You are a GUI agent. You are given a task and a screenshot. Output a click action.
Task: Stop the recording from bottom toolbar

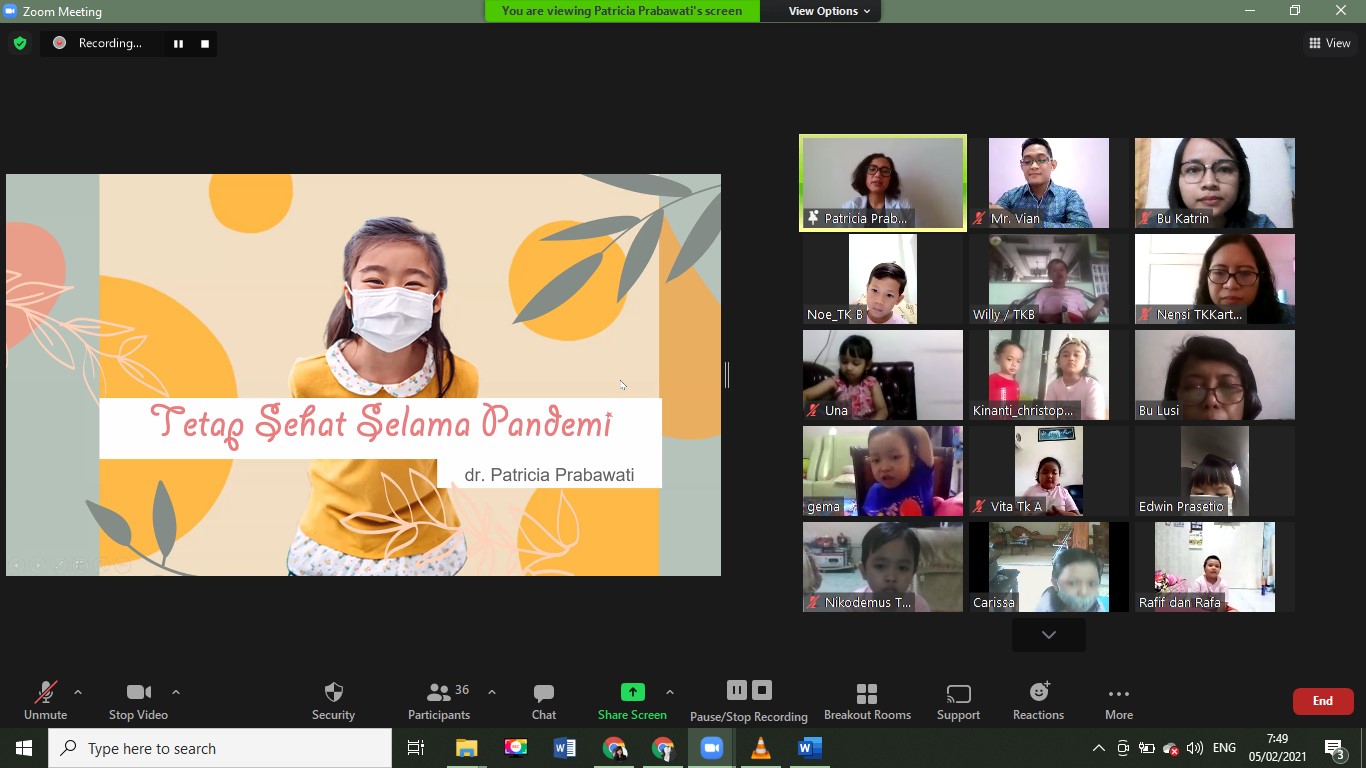[x=762, y=690]
